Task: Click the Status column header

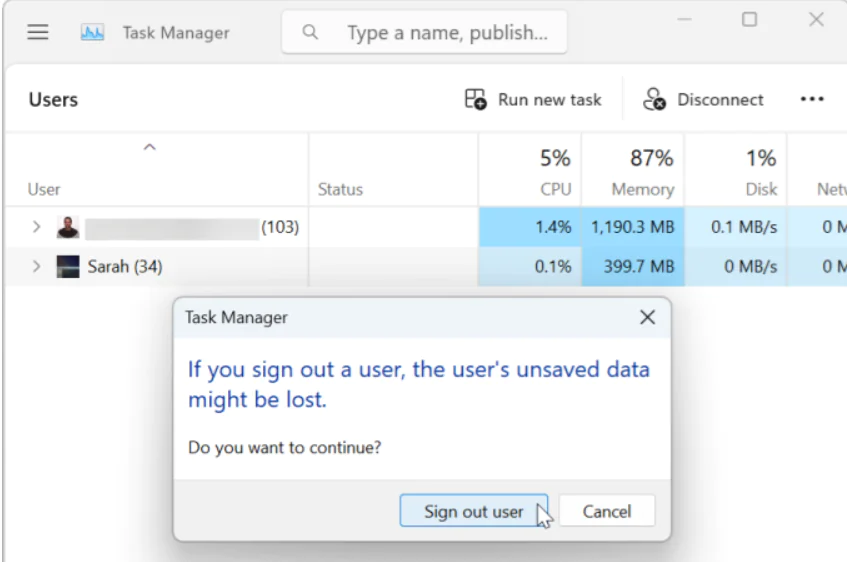Action: coord(340,189)
